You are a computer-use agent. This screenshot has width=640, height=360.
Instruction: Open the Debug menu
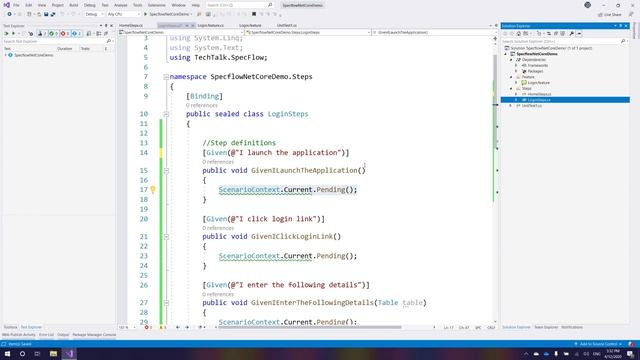click(89, 5)
